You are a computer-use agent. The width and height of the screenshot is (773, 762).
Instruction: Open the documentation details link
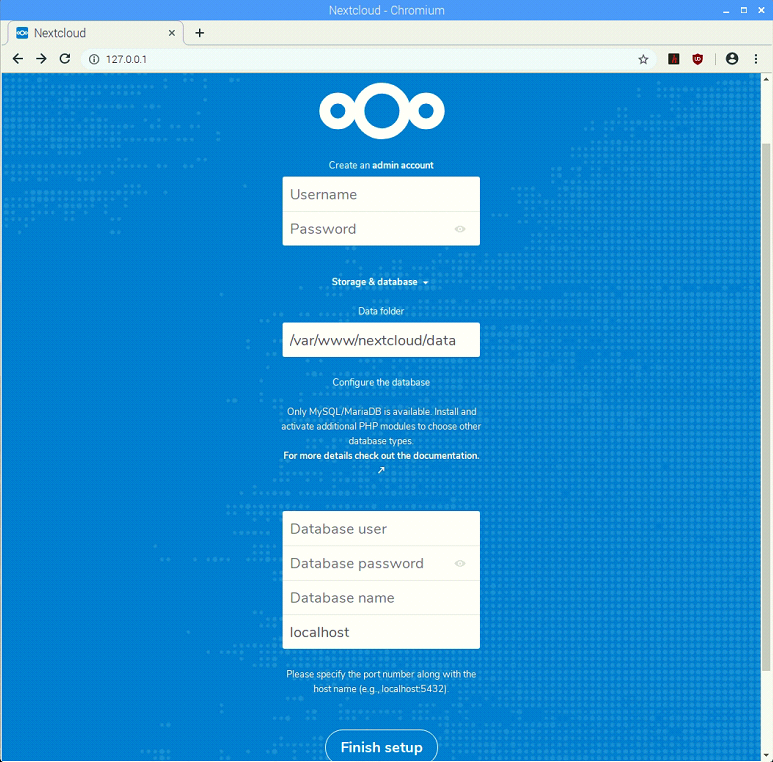click(381, 456)
